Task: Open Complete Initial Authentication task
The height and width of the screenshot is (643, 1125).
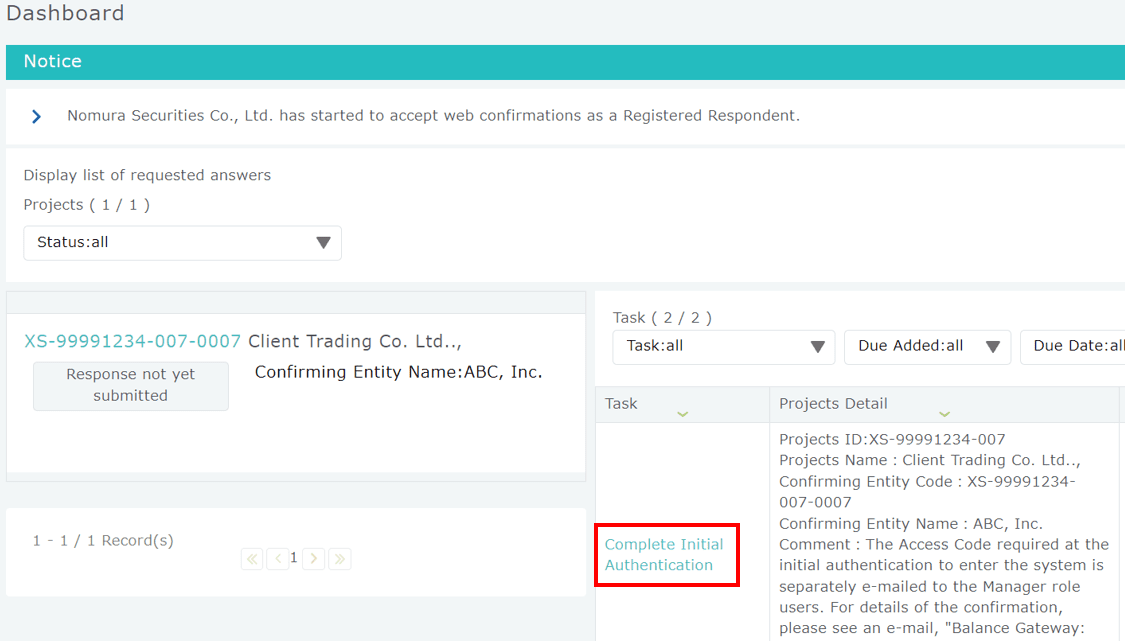Action: pos(664,555)
